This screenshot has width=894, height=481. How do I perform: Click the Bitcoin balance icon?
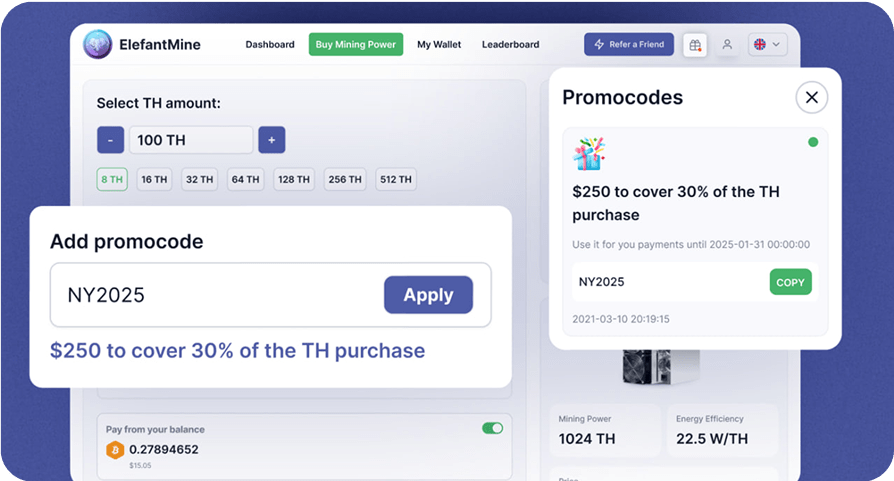pos(115,450)
